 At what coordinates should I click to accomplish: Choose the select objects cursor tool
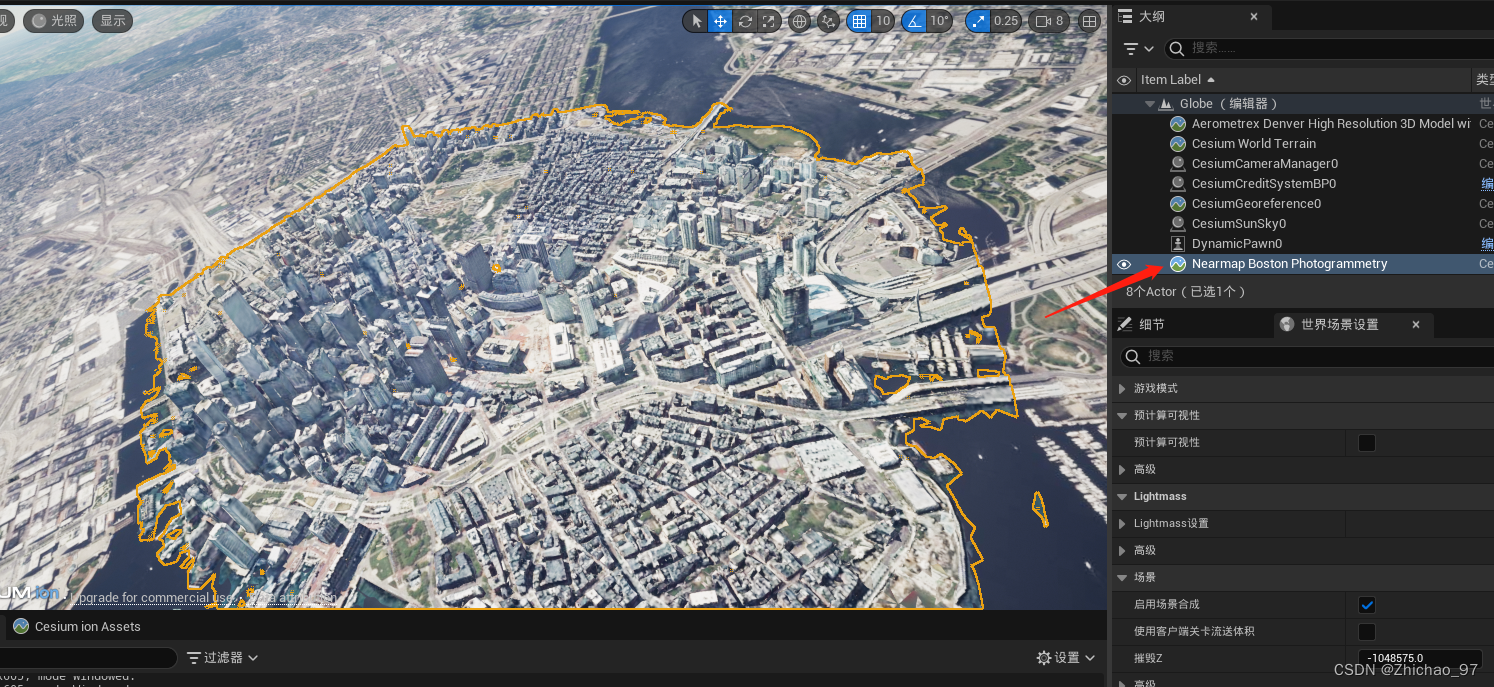[x=697, y=21]
